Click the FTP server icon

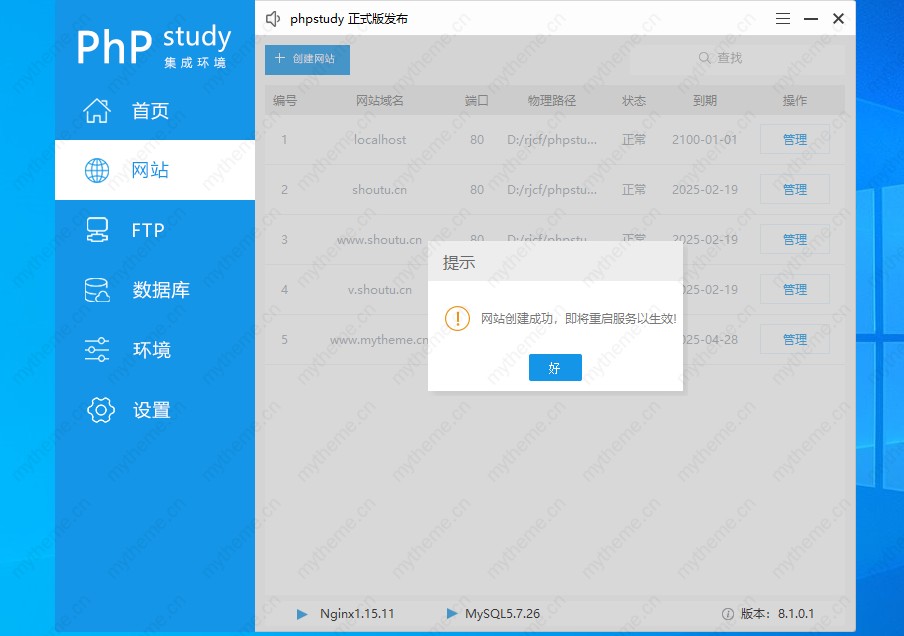tap(97, 229)
